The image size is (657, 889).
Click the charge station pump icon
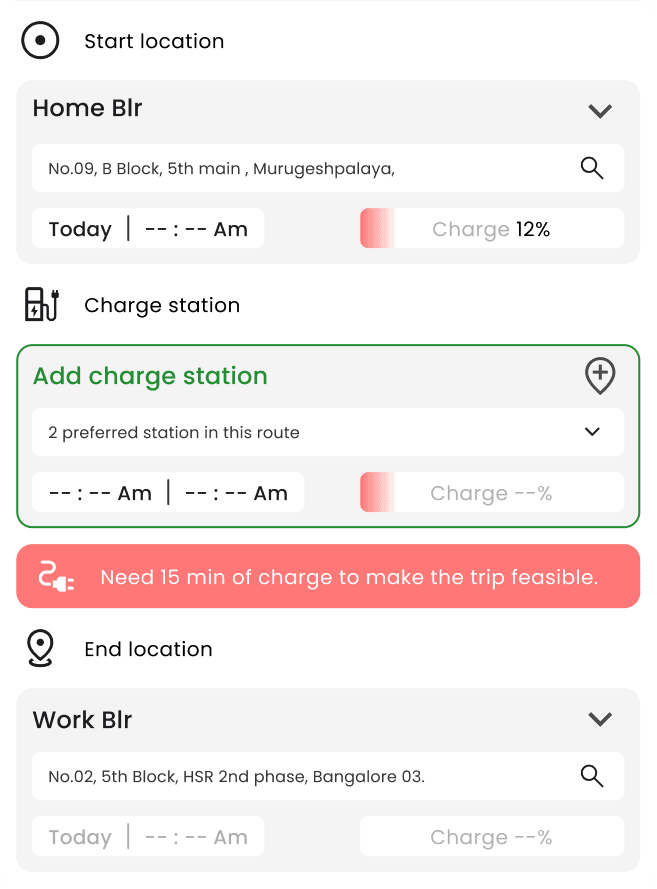[42, 304]
